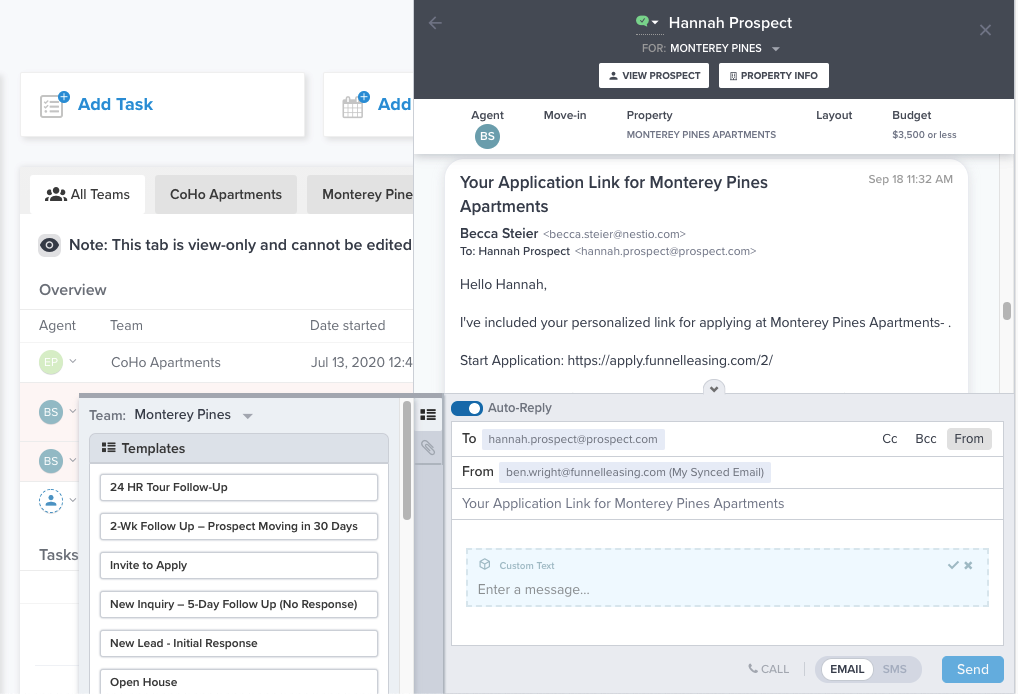Click the BS agent avatar icon
Image resolution: width=1018 pixels, height=694 pixels.
pos(487,135)
